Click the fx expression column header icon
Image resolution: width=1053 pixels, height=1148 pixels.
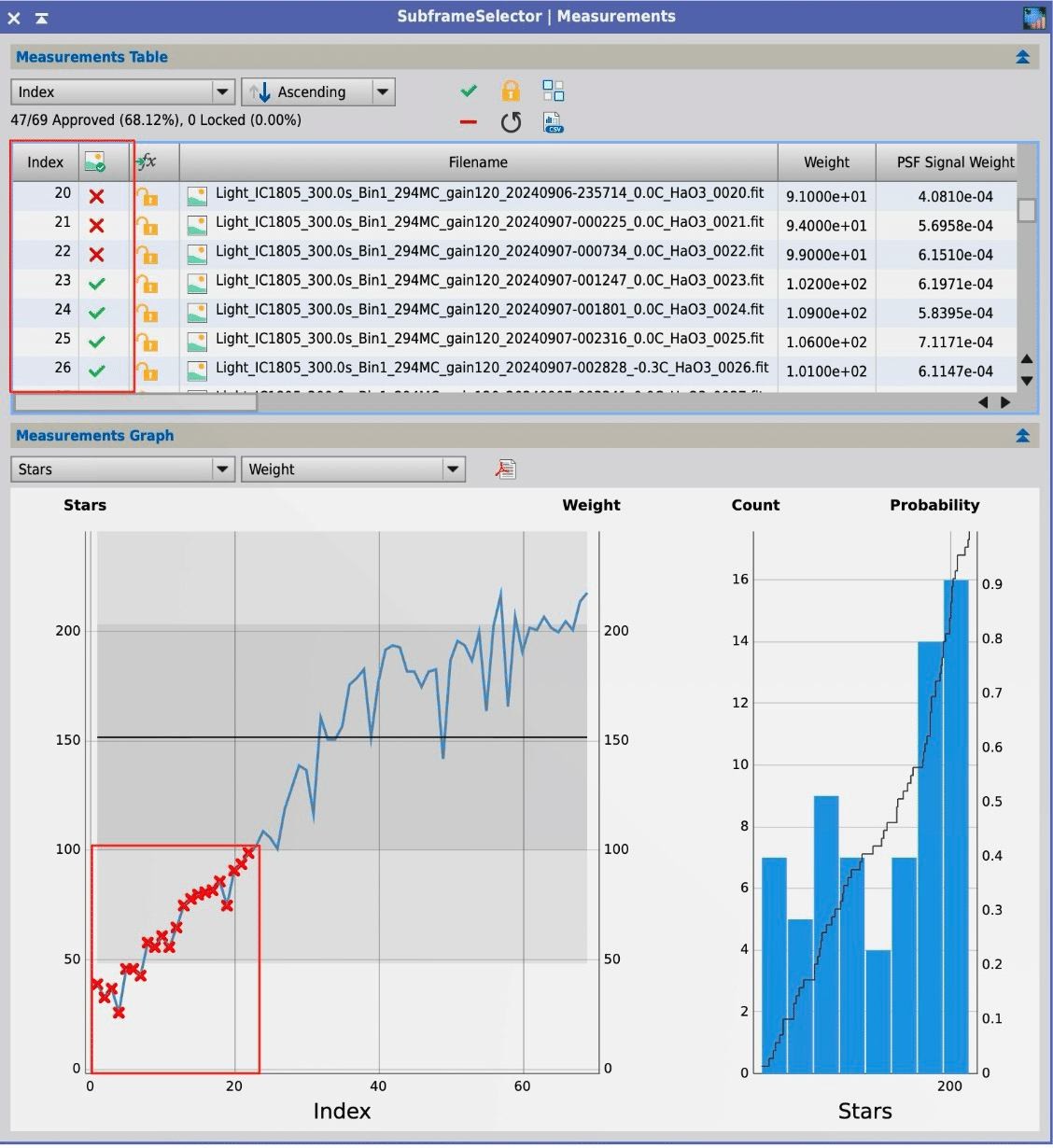click(146, 161)
